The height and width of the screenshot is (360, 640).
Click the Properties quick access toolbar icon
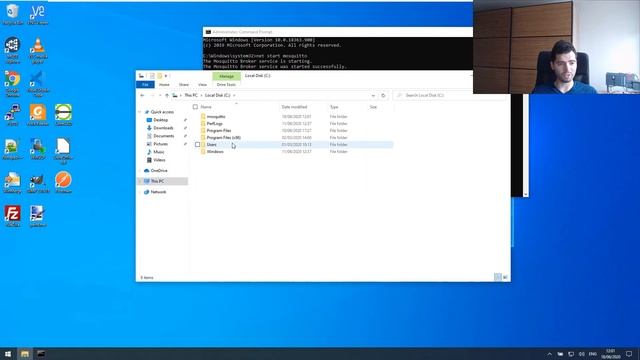(x=152, y=76)
